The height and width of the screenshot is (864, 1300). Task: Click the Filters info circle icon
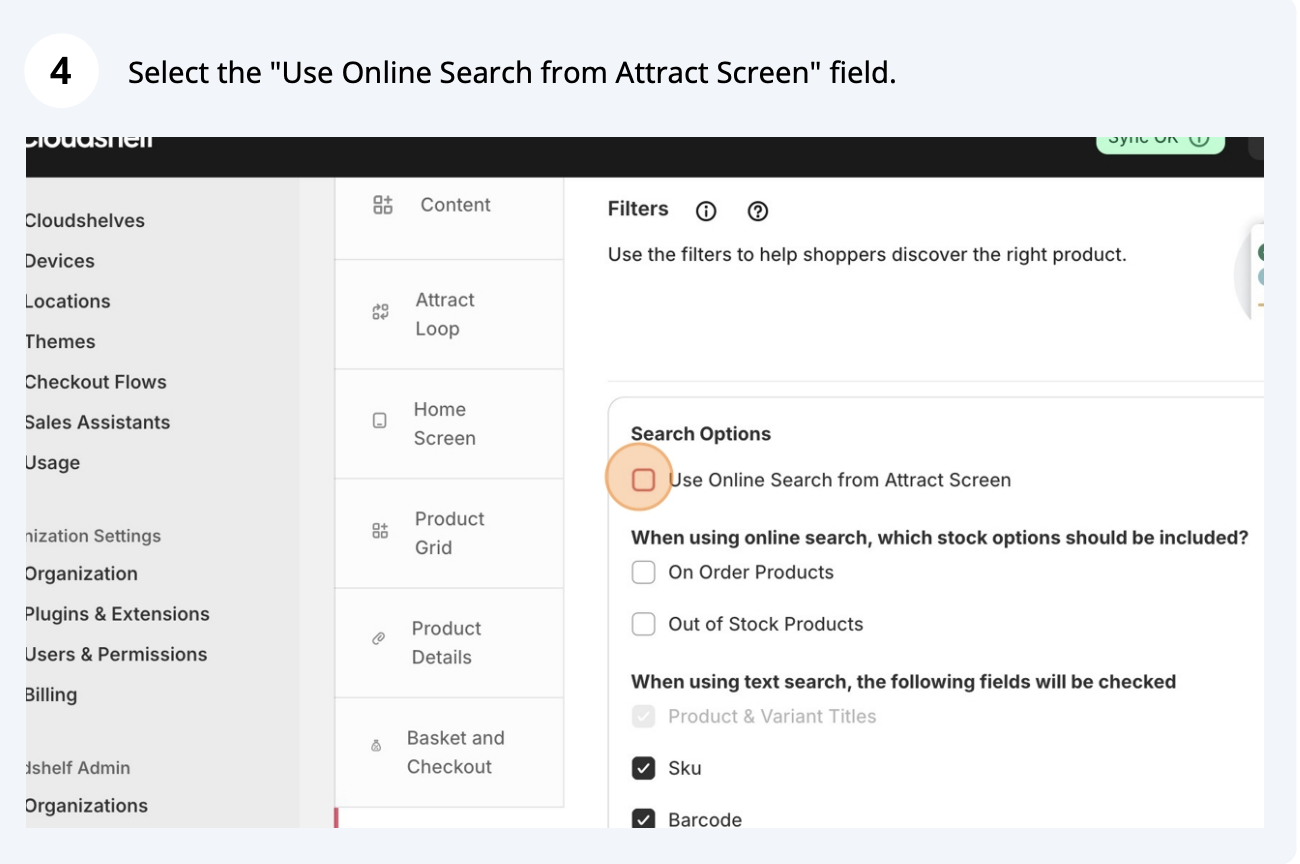click(x=706, y=211)
